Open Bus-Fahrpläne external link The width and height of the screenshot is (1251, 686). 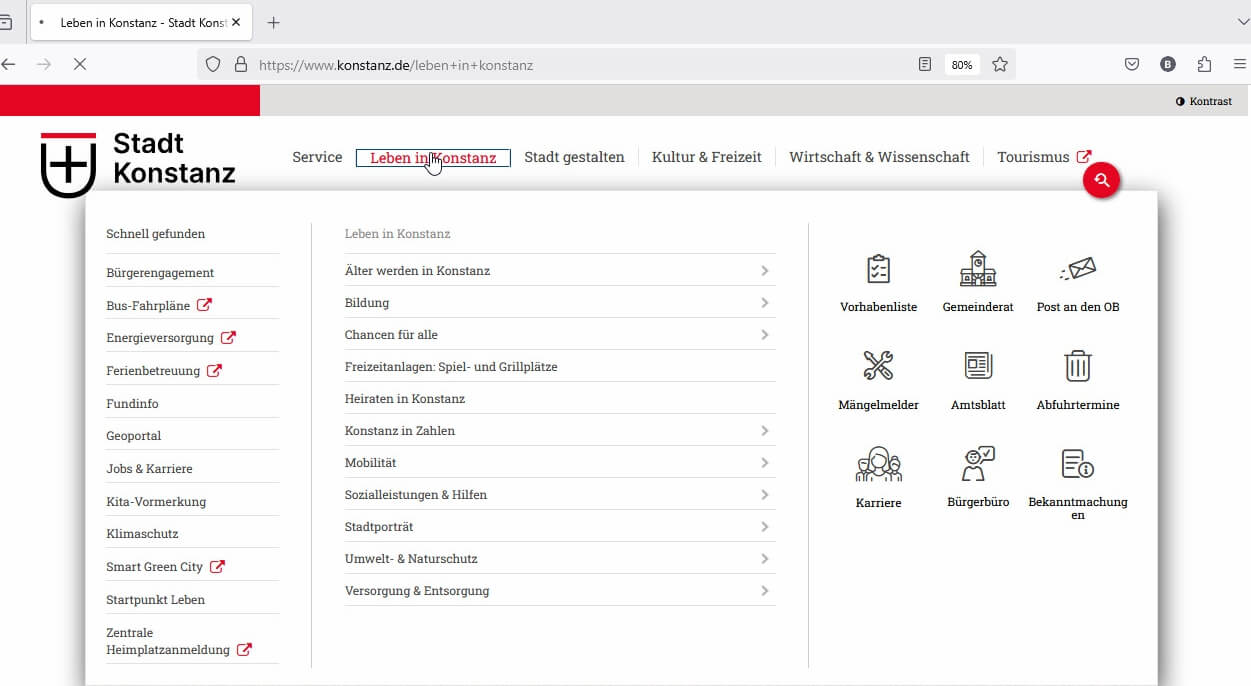click(x=159, y=305)
